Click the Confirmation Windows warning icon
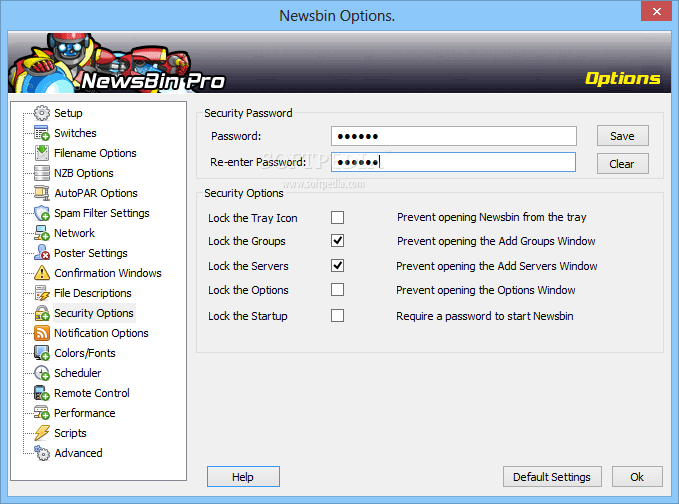The width and height of the screenshot is (679, 504). [x=42, y=273]
